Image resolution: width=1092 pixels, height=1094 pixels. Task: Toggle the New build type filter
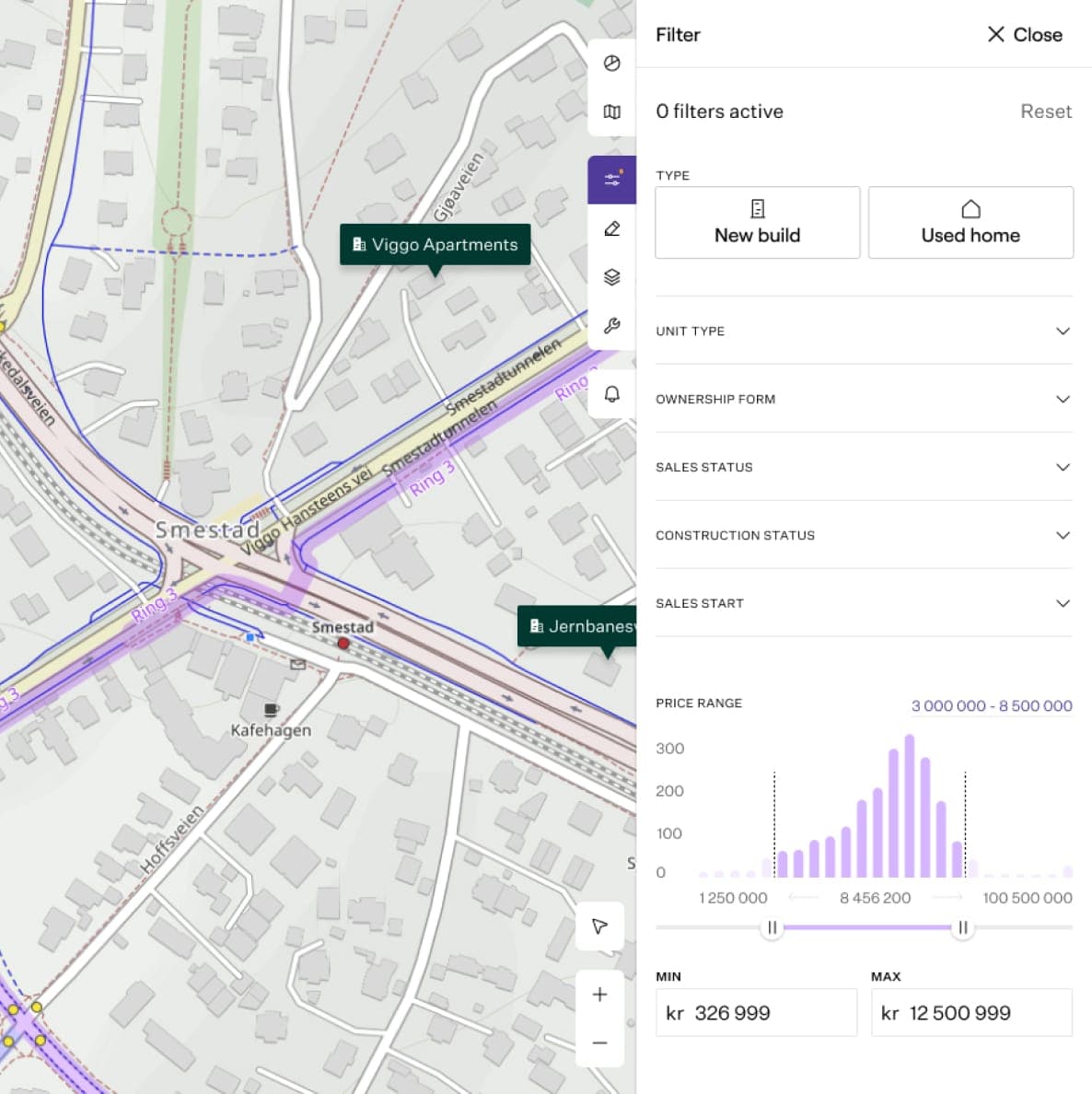point(757,223)
